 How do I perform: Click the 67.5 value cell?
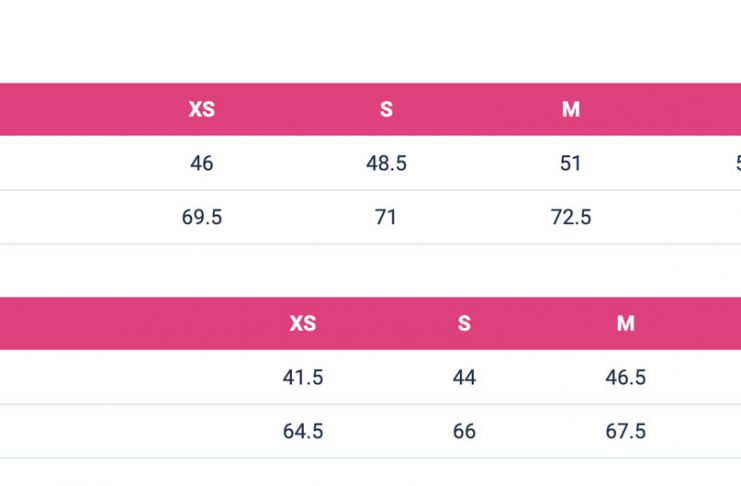coord(626,431)
